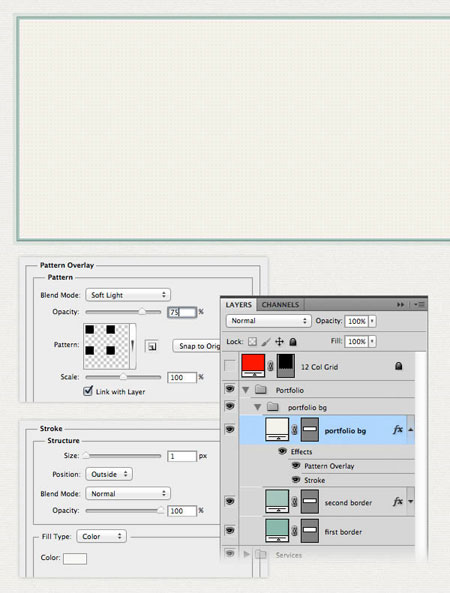Open the Stroke Color swatch
Viewport: 450px width, 593px height.
pyautogui.click(x=75, y=559)
